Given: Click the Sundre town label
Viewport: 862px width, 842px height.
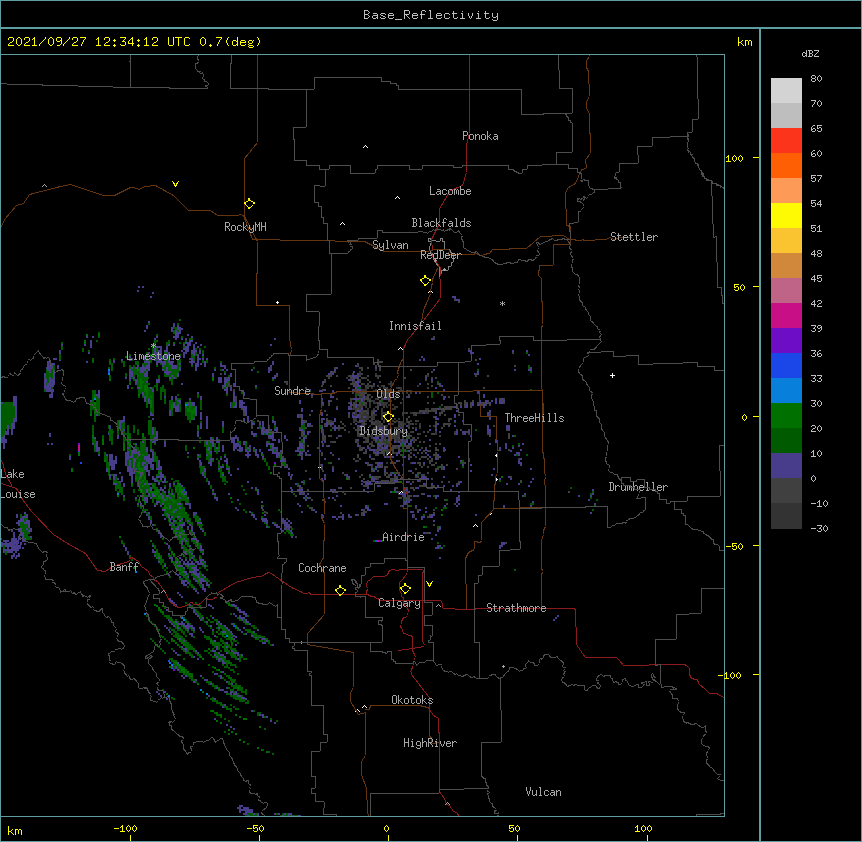Looking at the screenshot, I should tap(292, 391).
